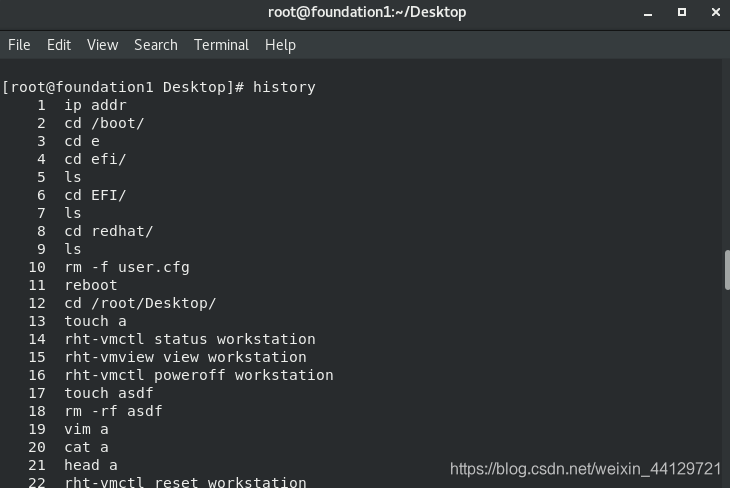The image size is (730, 488).
Task: Click history line 'reboot'
Action: tap(91, 285)
